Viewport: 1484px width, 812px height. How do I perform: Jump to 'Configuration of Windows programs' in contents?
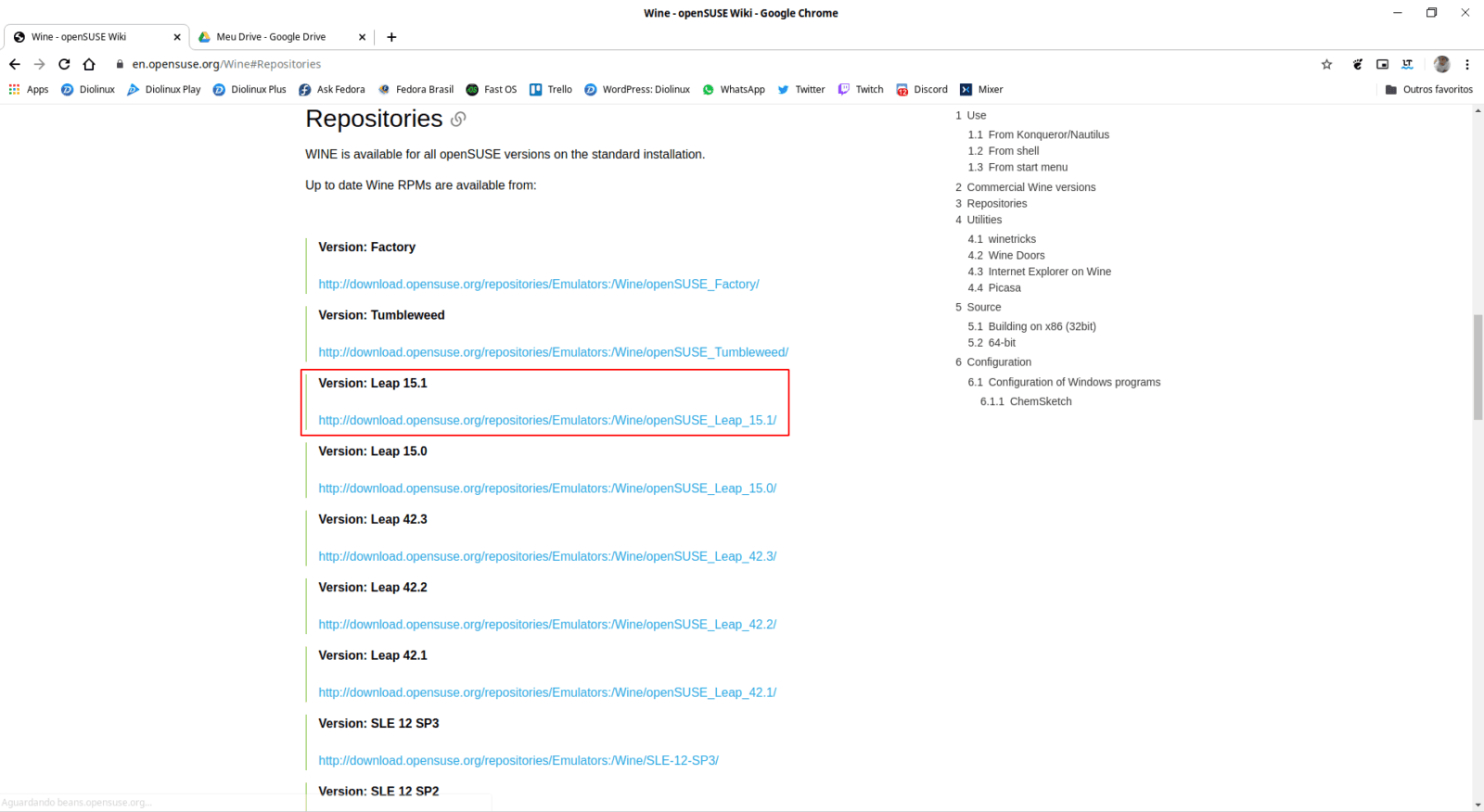(x=1064, y=382)
